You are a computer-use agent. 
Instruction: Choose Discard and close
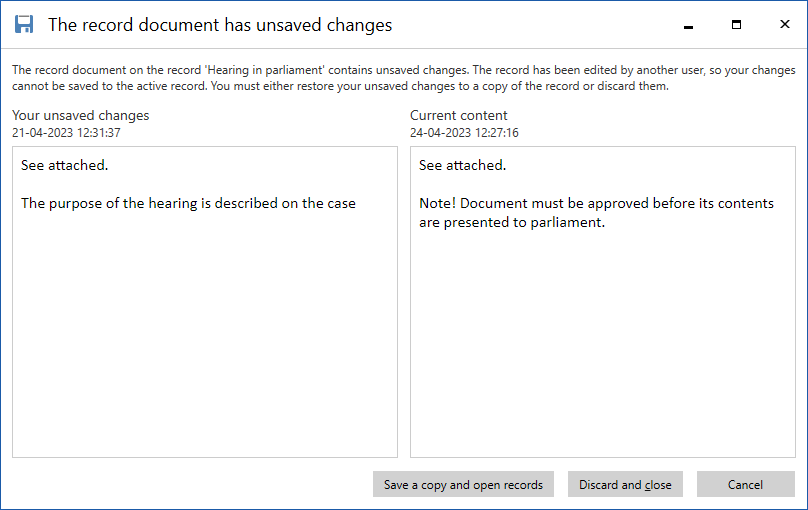(625, 485)
